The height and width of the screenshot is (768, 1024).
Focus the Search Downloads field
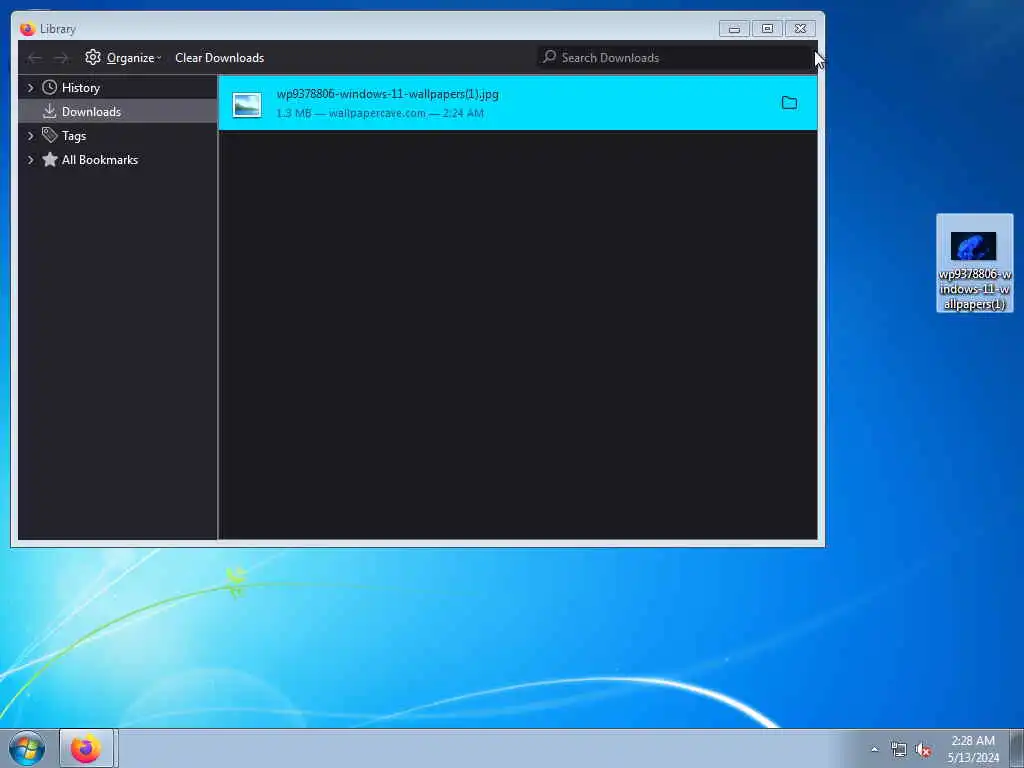coord(675,57)
